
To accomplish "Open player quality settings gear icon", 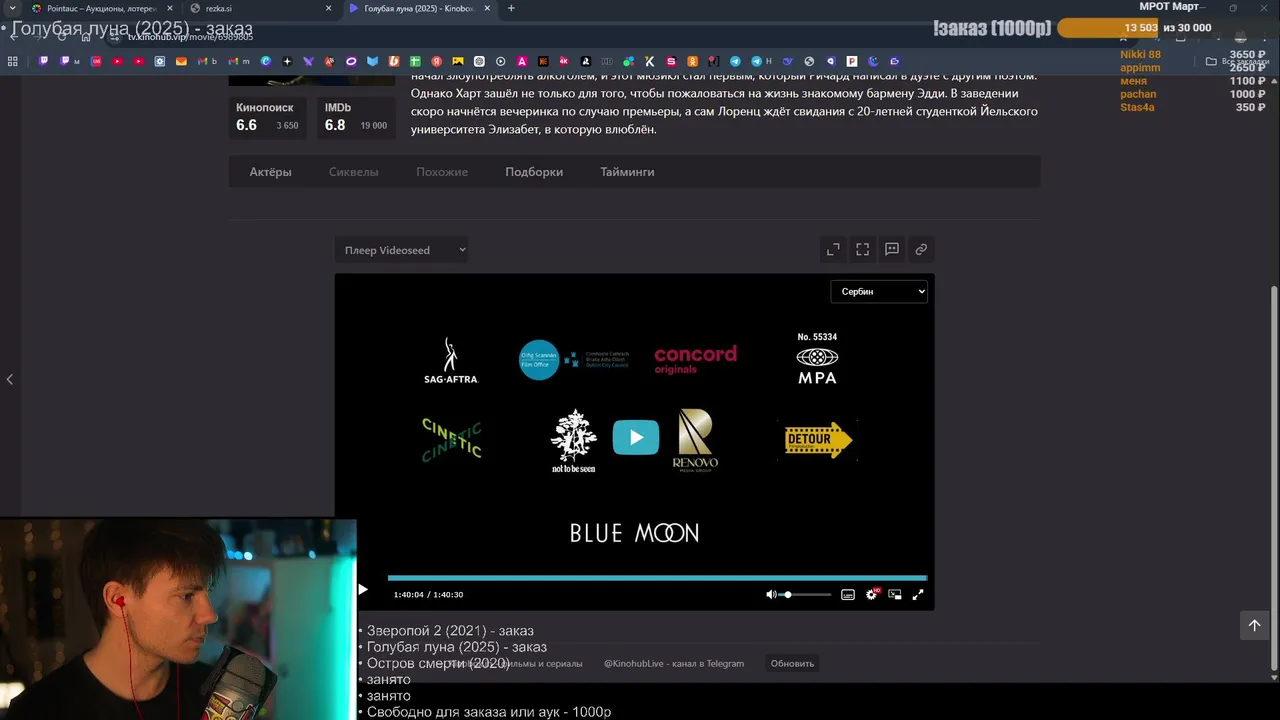I will [872, 594].
